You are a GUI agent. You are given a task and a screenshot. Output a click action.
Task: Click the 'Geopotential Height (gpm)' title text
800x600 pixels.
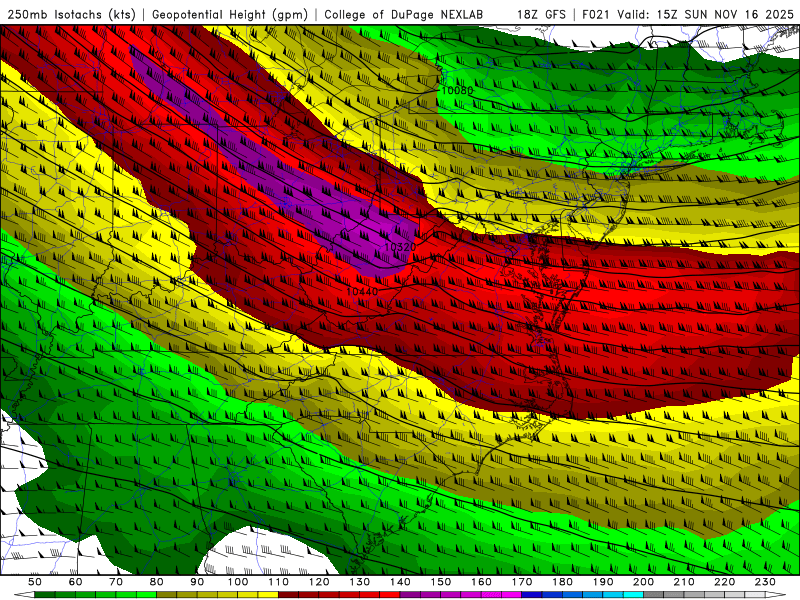(x=230, y=14)
